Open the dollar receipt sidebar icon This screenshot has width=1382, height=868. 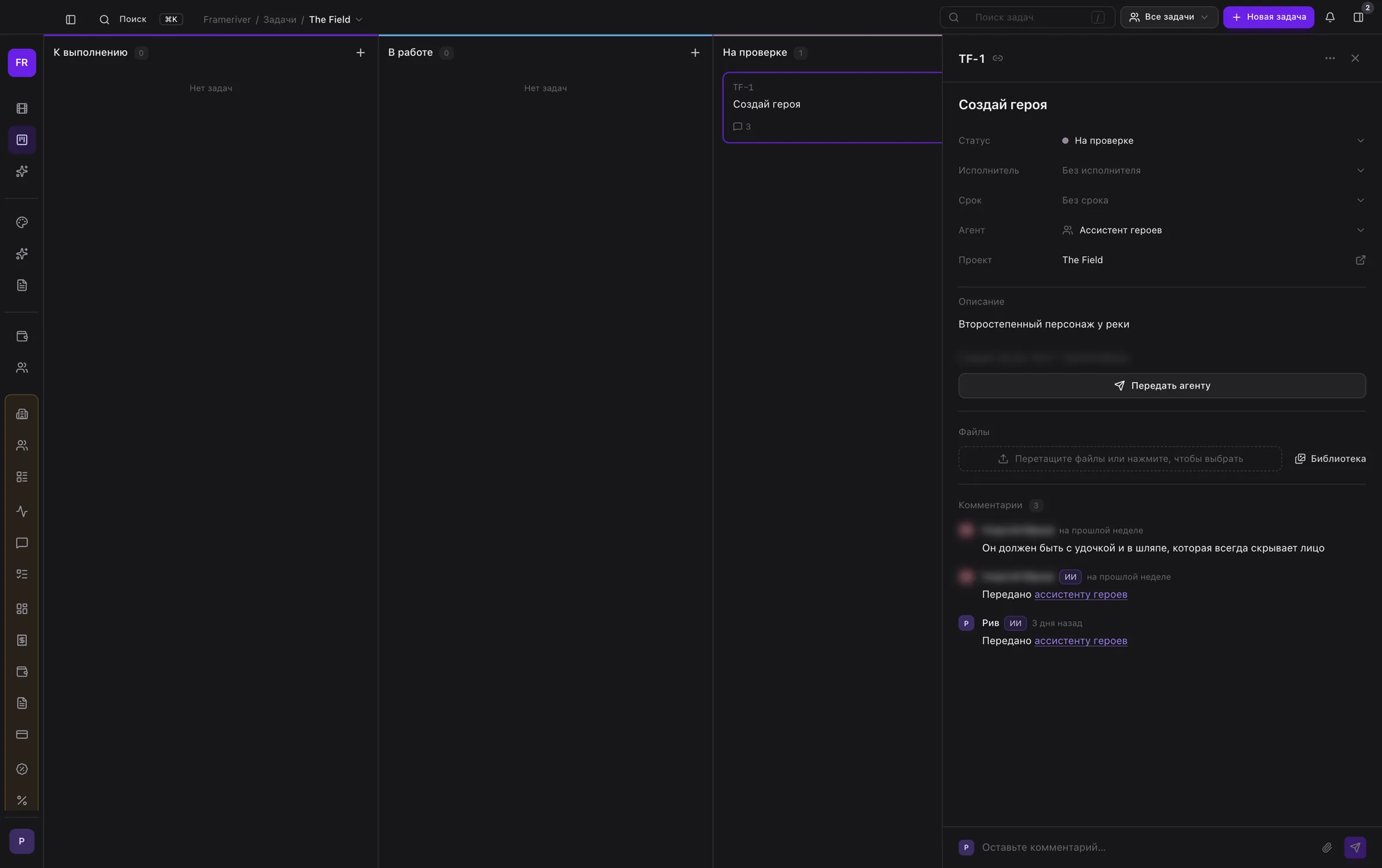(x=22, y=640)
